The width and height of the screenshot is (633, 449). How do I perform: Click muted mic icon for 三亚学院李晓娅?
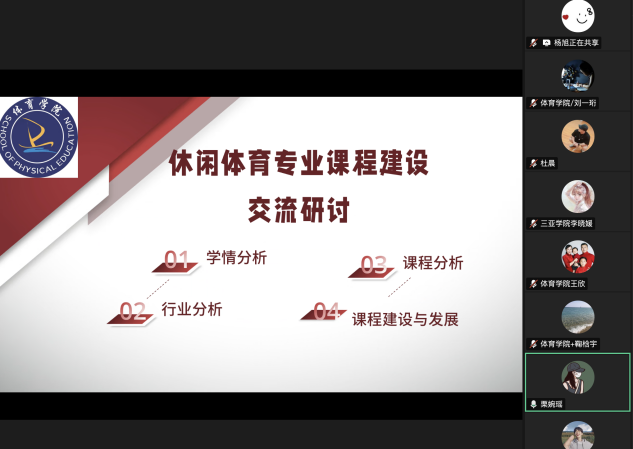pos(534,223)
